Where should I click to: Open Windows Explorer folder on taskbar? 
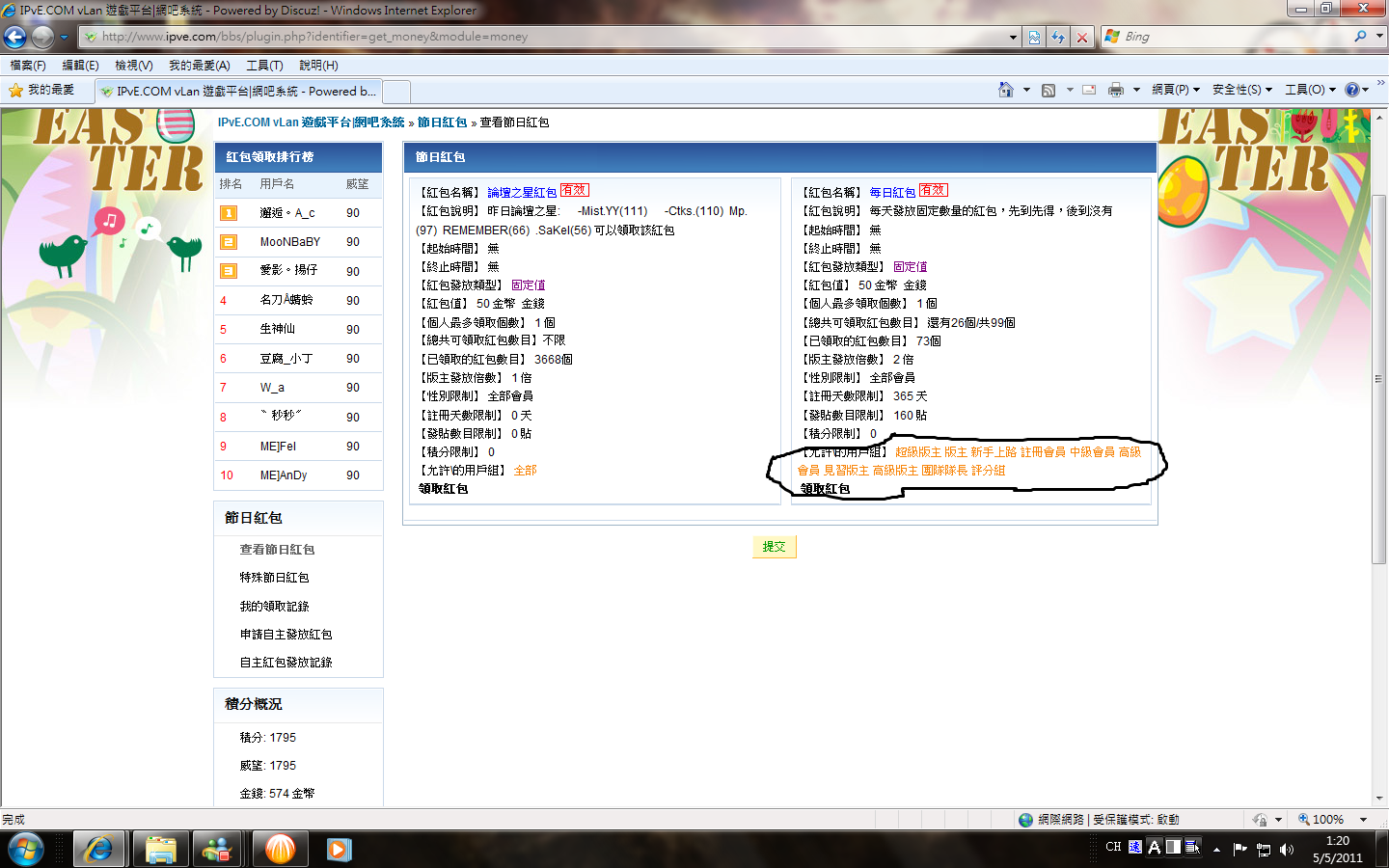(x=160, y=849)
